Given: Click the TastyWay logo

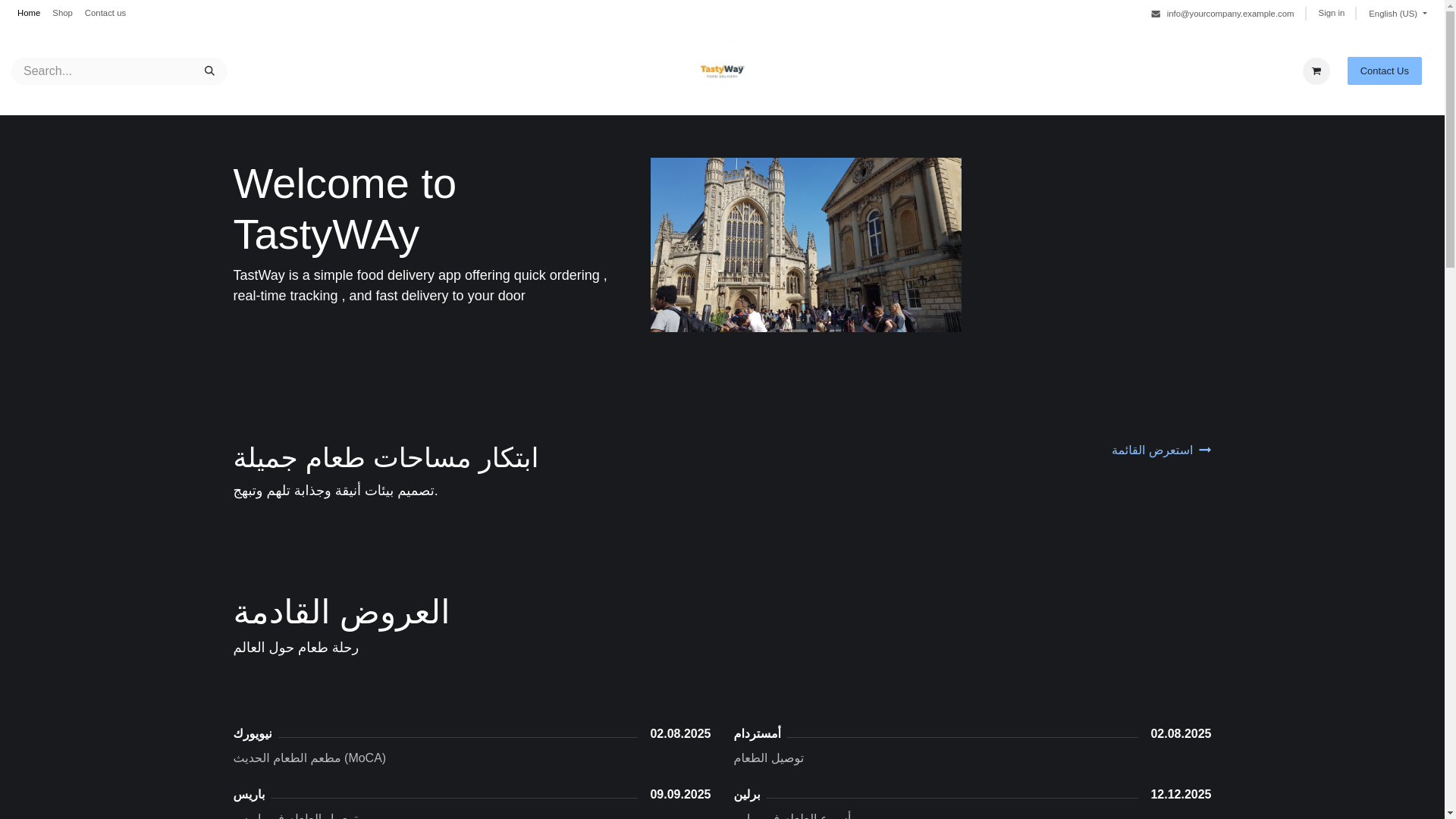Looking at the screenshot, I should (722, 71).
